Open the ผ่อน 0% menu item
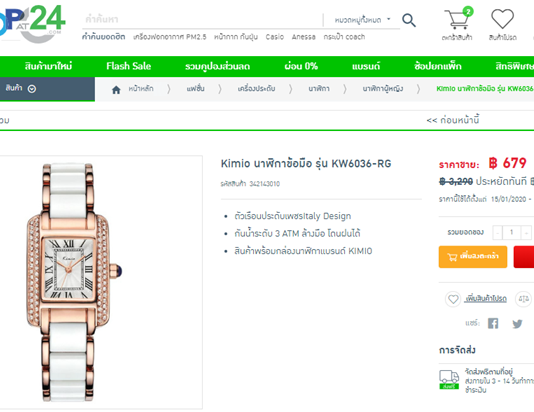 301,66
